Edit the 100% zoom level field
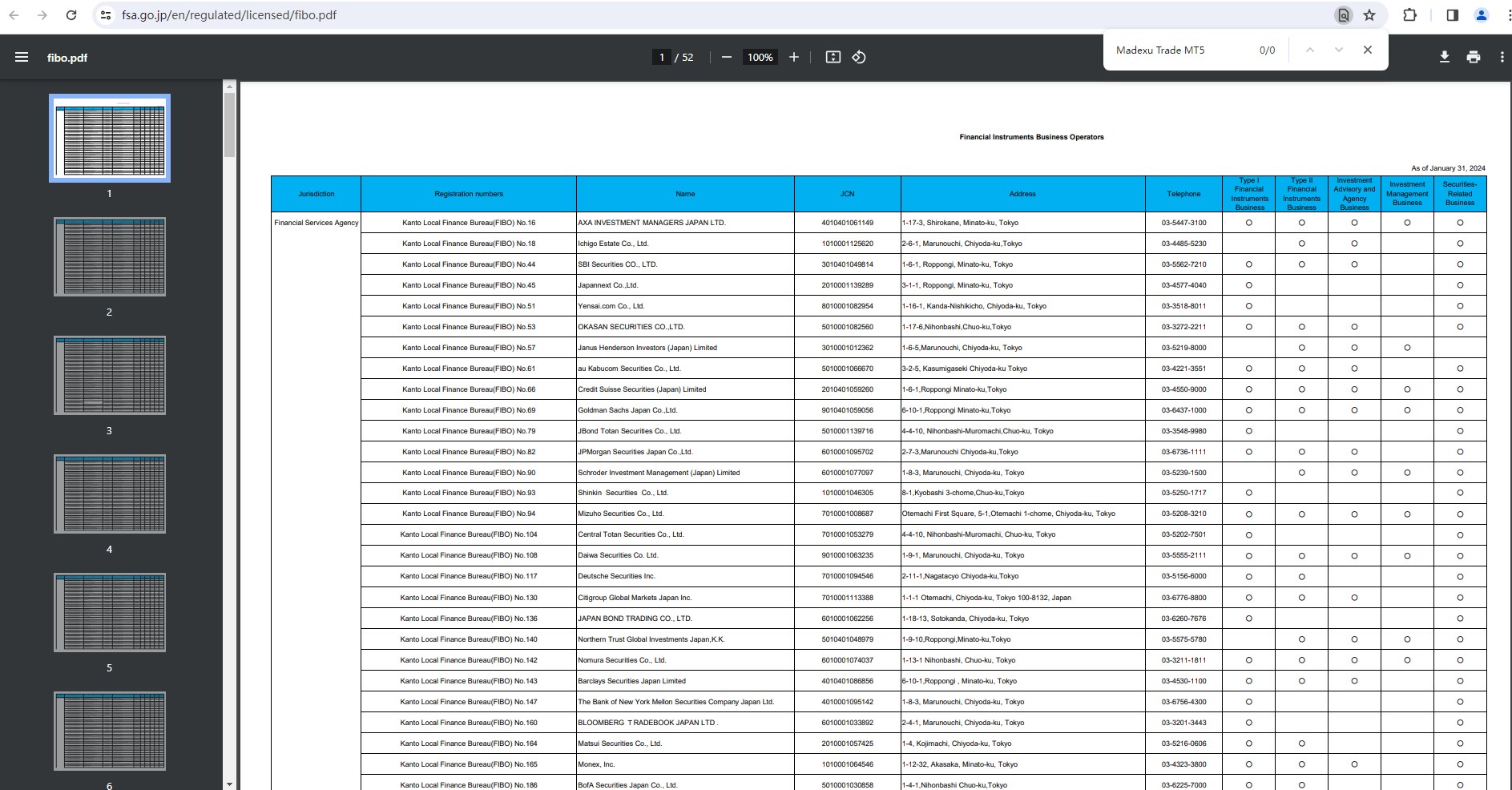1512x790 pixels. [x=760, y=57]
